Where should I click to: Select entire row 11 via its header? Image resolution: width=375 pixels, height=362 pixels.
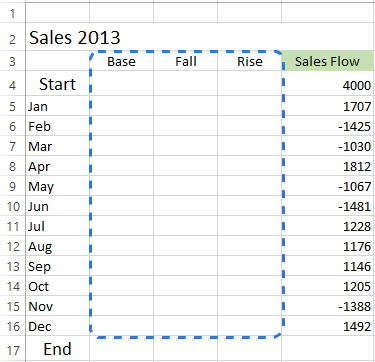[12, 226]
